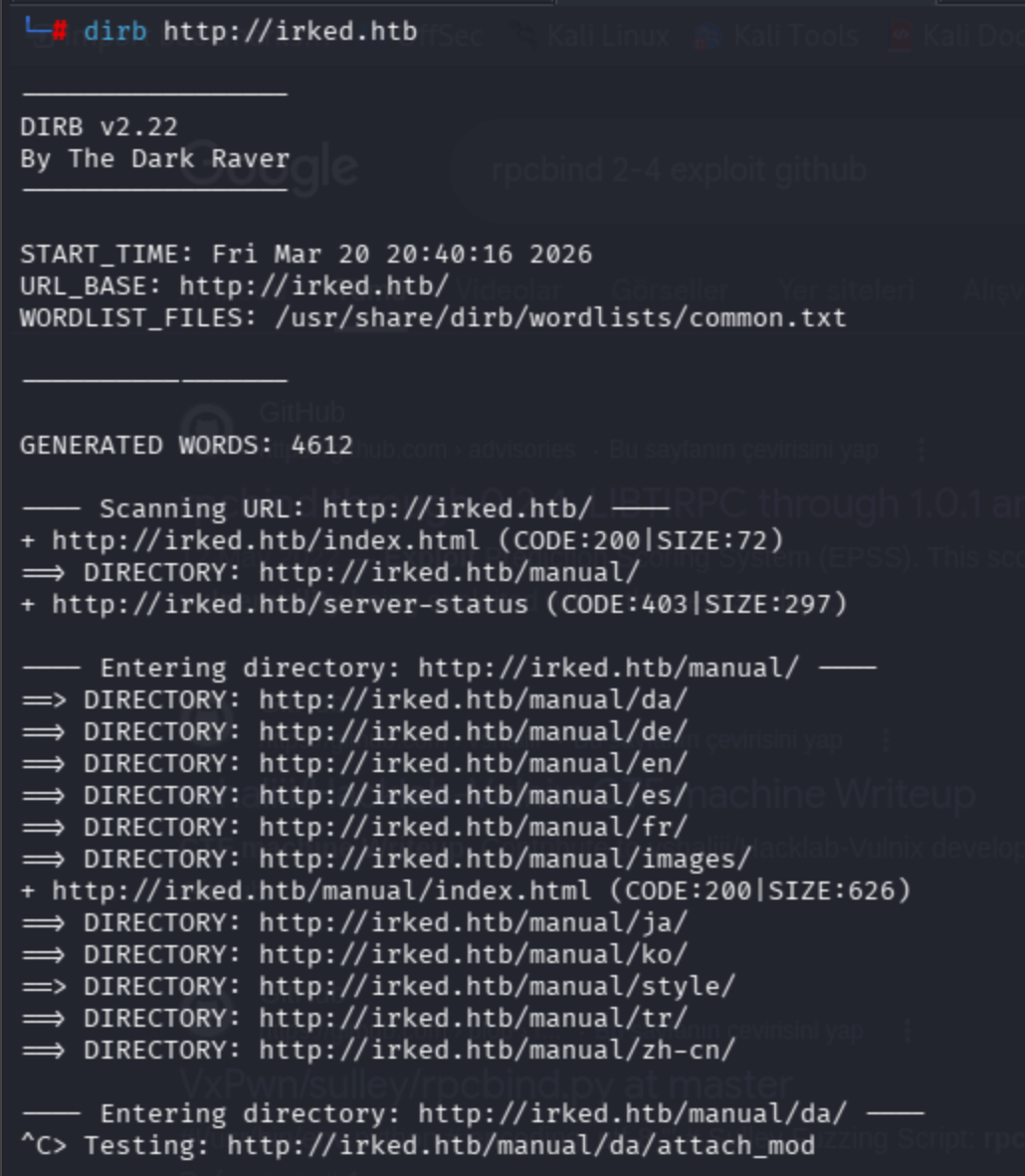Click the DIRB v2.22 banner text
1025x1176 pixels.
99,126
